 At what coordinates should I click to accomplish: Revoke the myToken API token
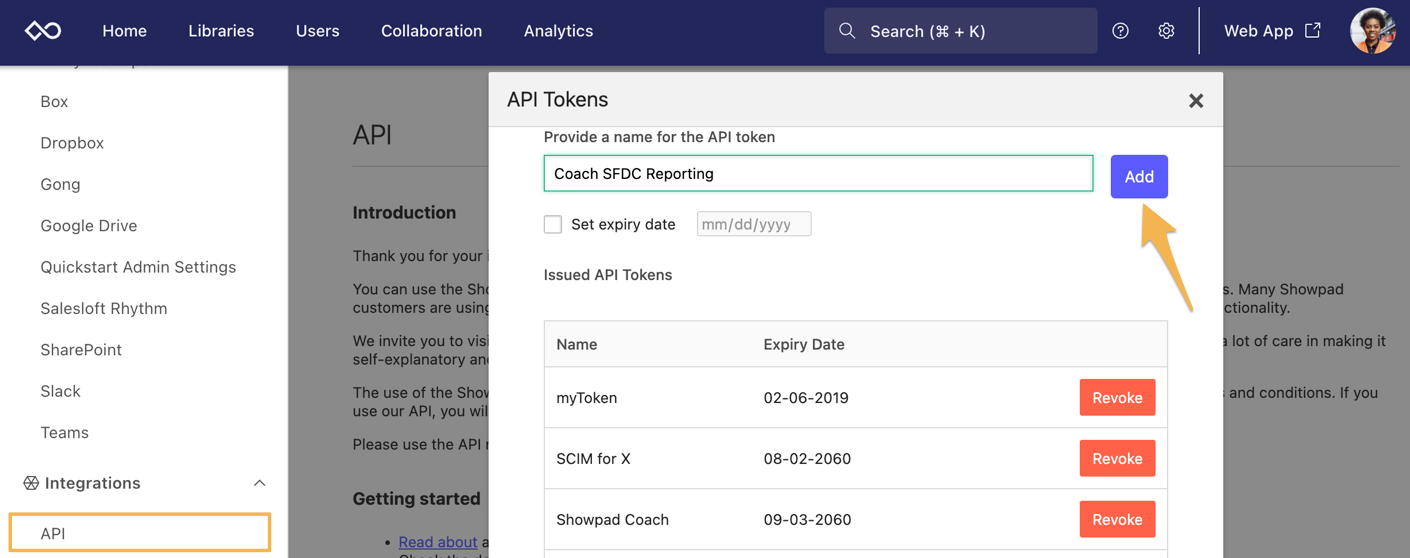pyautogui.click(x=1117, y=397)
